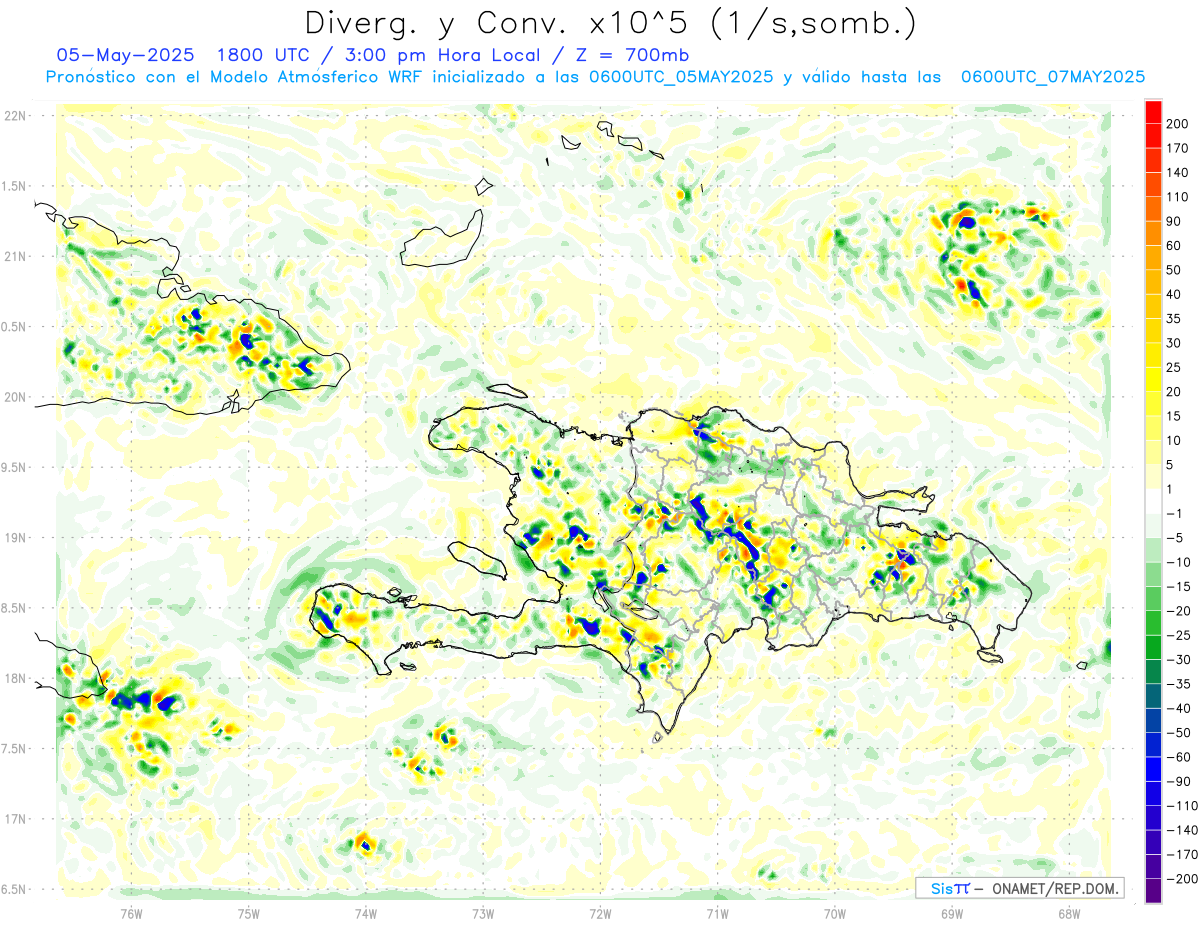The image size is (1200, 927).
Task: Select the '21N' latitude label
Action: (x=16, y=256)
